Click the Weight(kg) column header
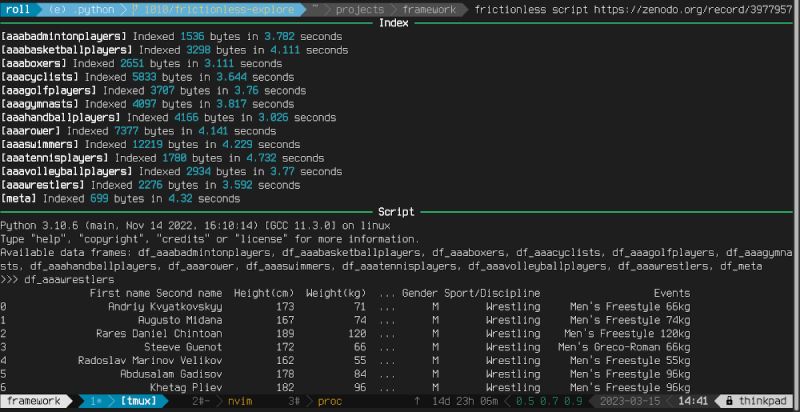 click(x=336, y=293)
